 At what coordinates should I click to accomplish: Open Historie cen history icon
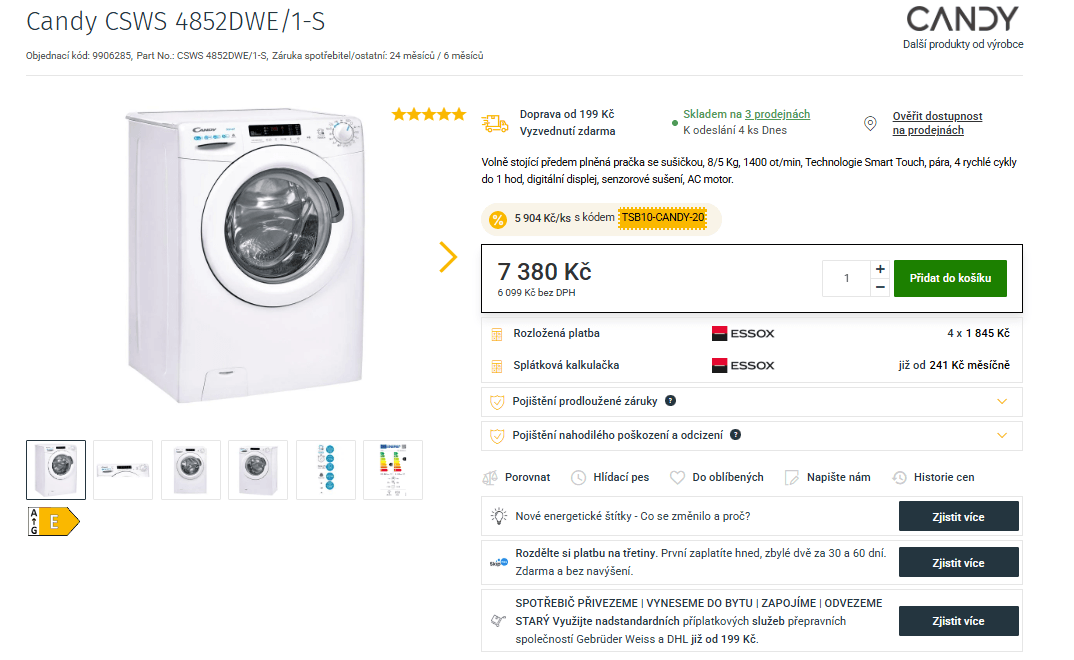pos(899,478)
